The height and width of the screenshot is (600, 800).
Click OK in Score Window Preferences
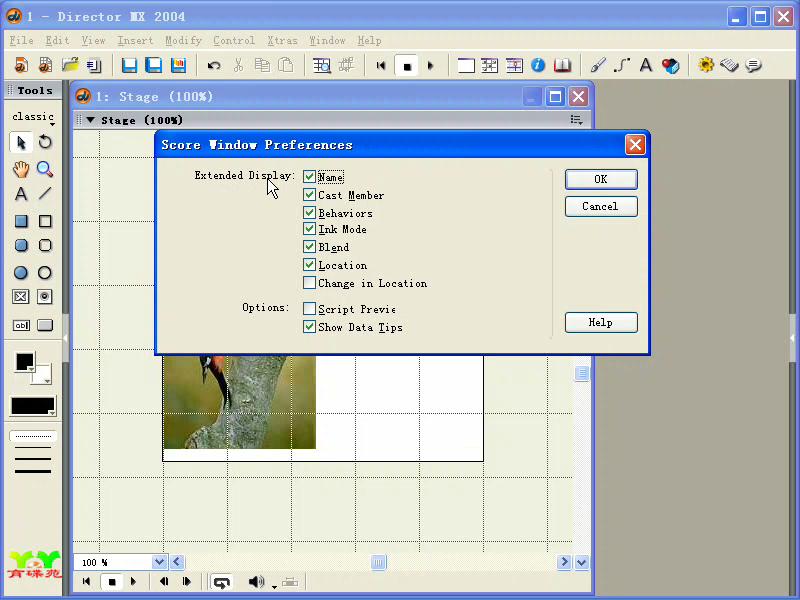[x=601, y=179]
